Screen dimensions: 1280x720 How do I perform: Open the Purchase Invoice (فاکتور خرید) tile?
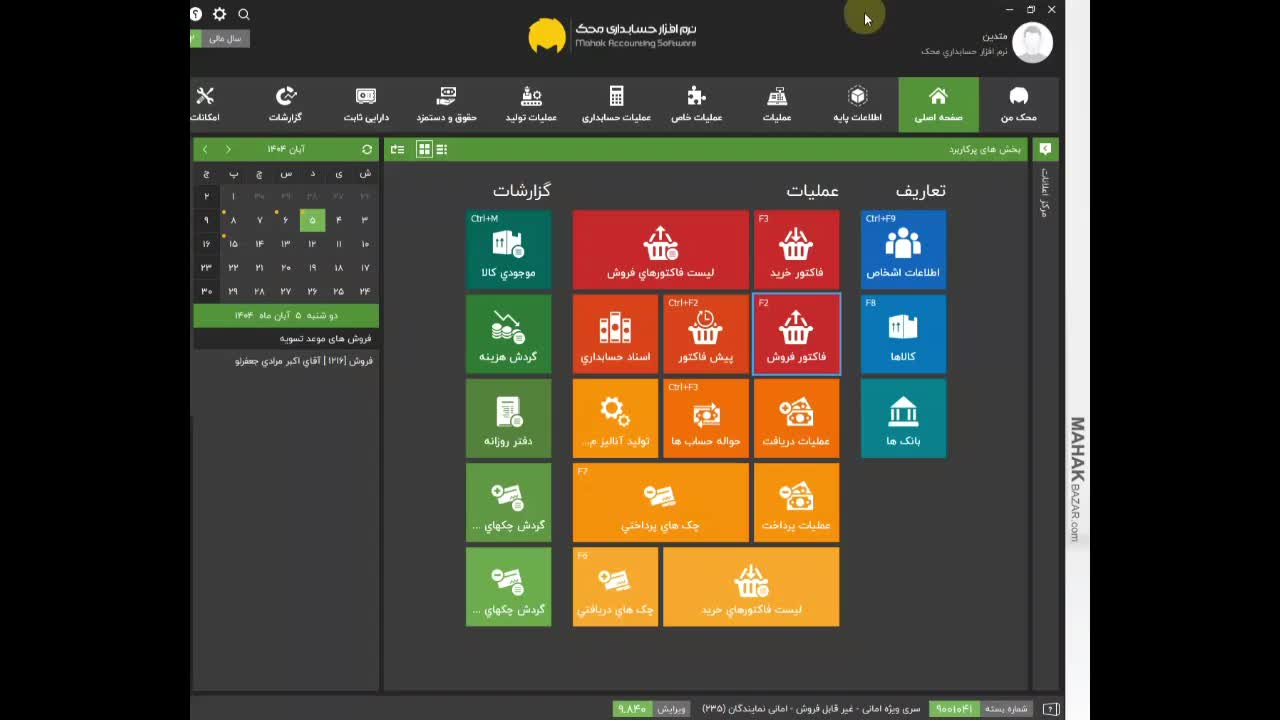point(796,250)
